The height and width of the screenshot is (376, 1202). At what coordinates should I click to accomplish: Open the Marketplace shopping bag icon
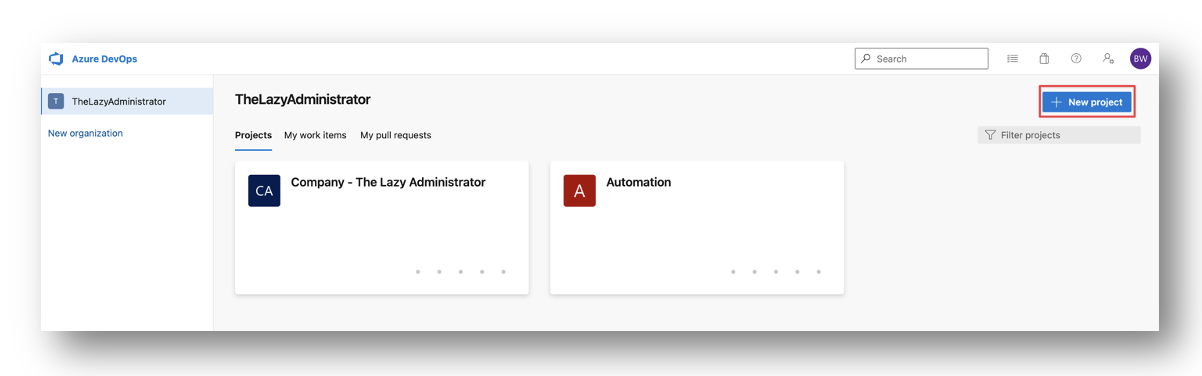point(1044,59)
